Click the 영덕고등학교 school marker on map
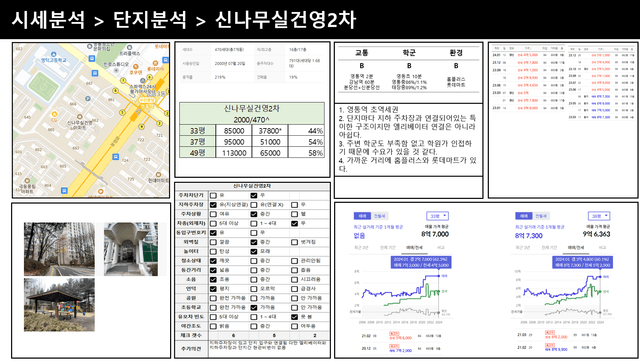 pos(53,54)
